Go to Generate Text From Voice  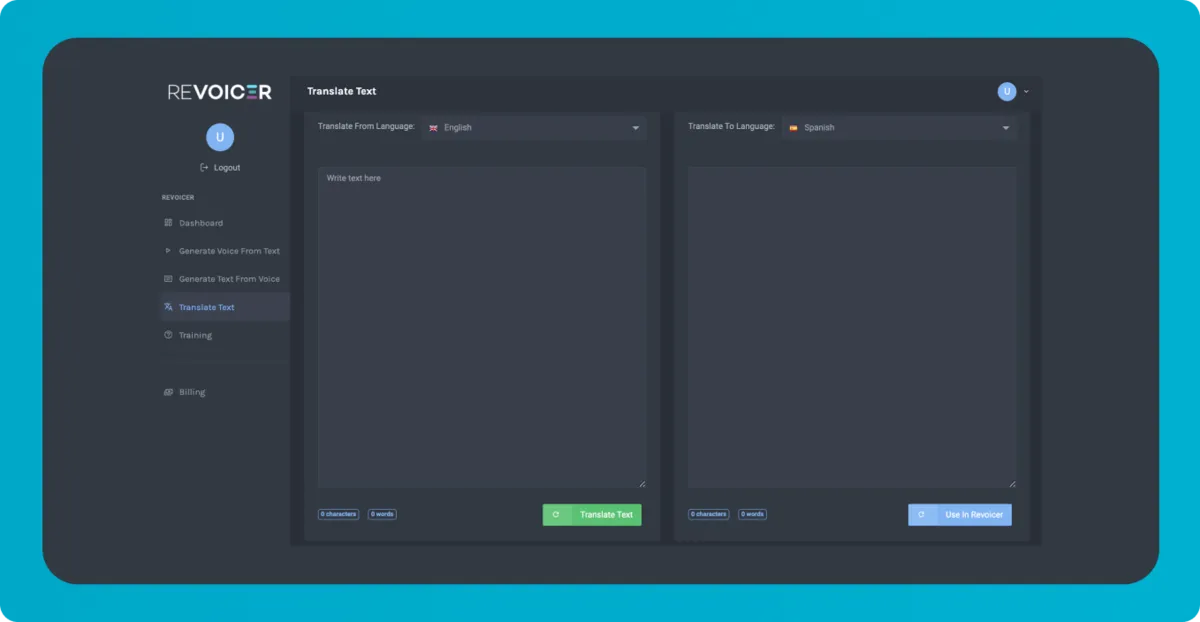(x=229, y=279)
